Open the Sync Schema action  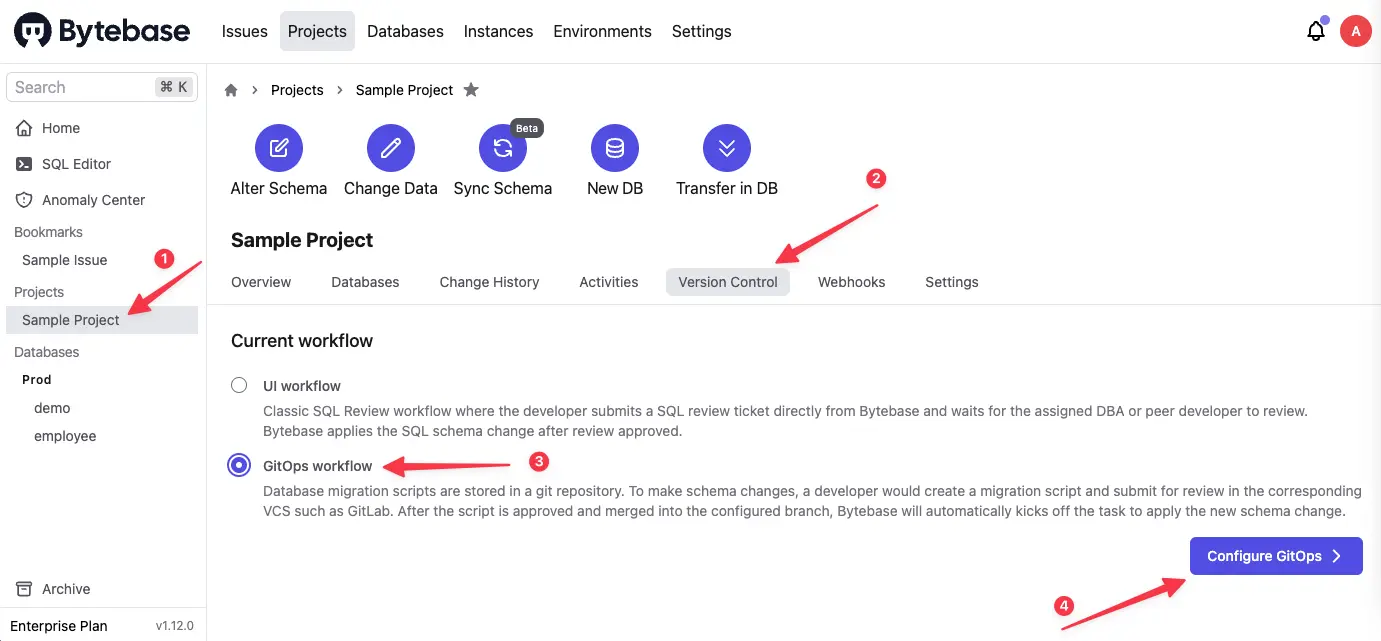pyautogui.click(x=503, y=149)
